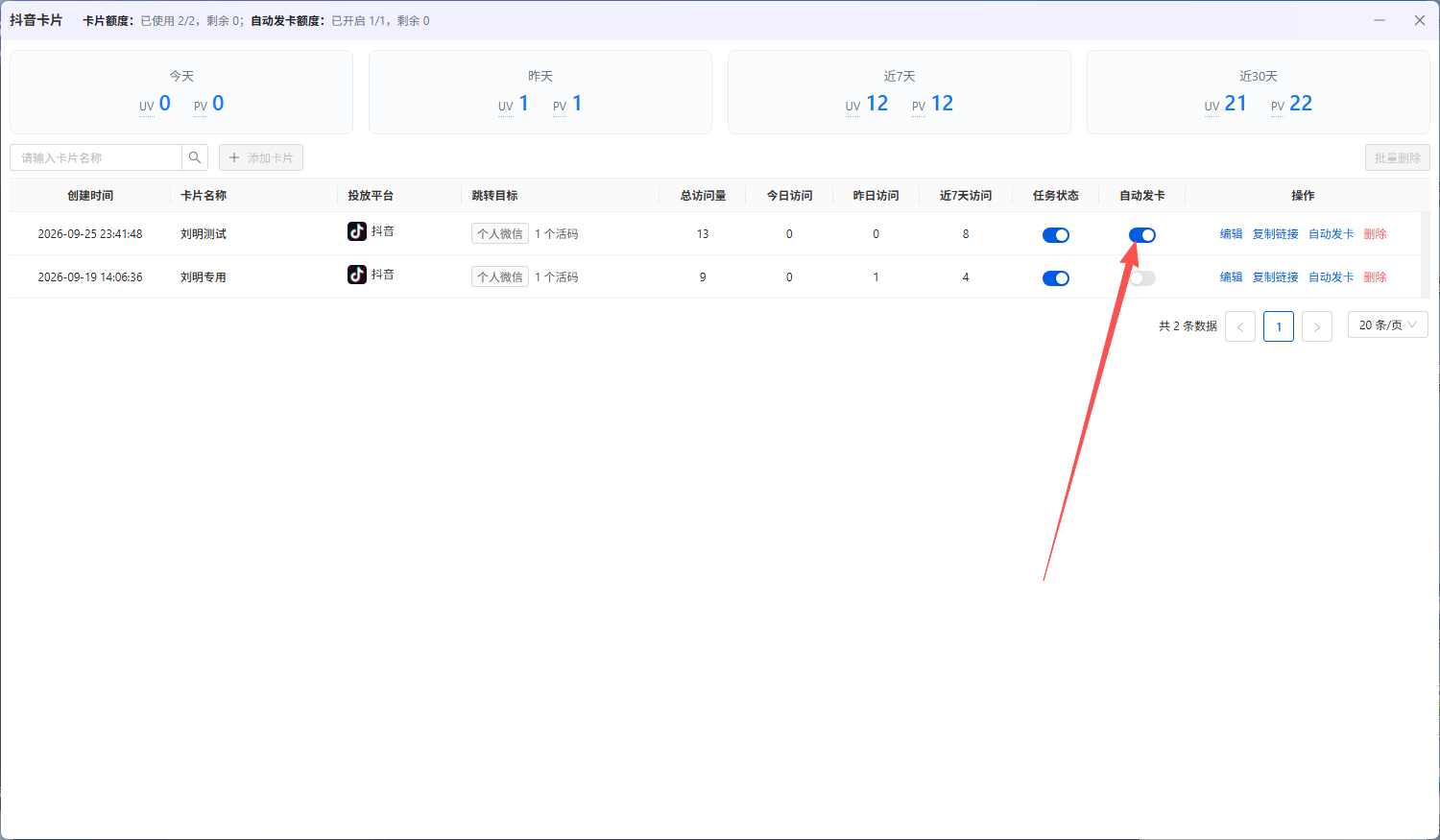Click the 添加卡片 button
1440x840 pixels.
click(x=261, y=157)
